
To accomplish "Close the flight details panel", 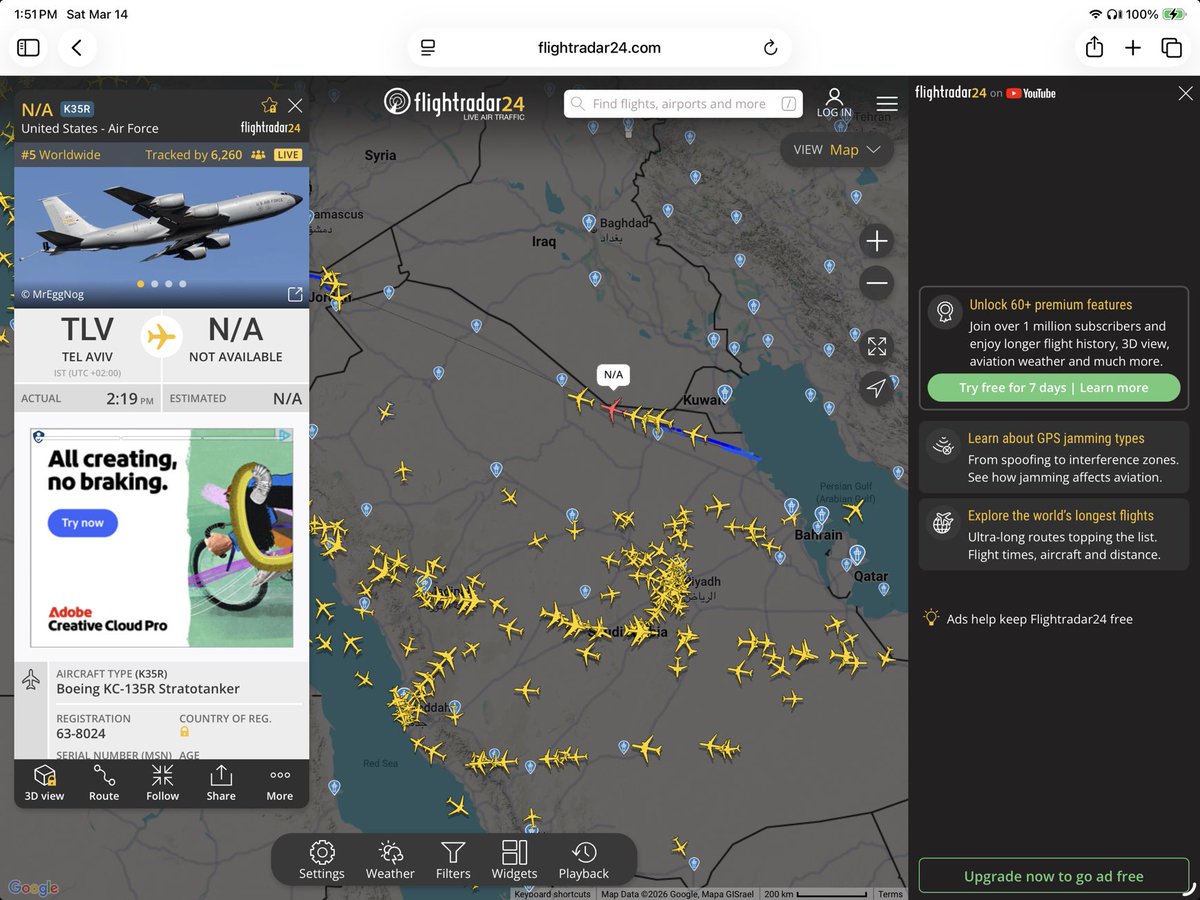I will 295,105.
